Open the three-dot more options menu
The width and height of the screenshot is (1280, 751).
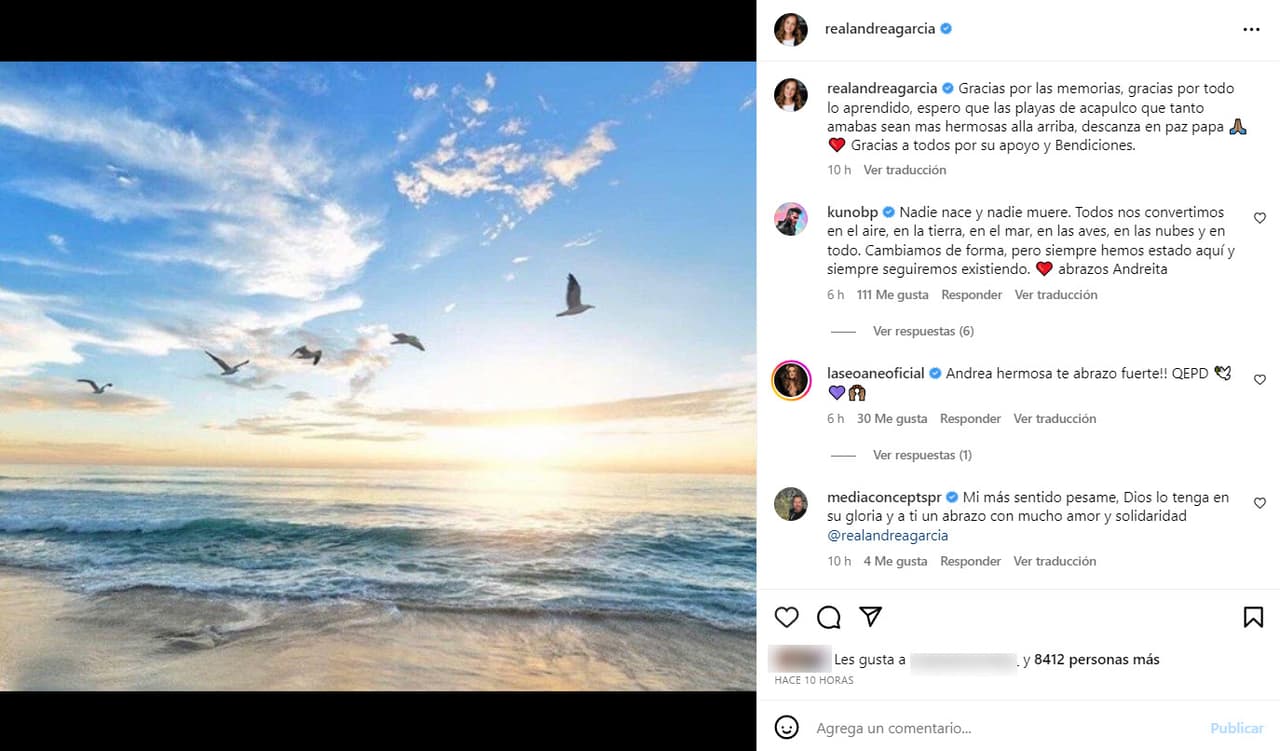(x=1251, y=30)
